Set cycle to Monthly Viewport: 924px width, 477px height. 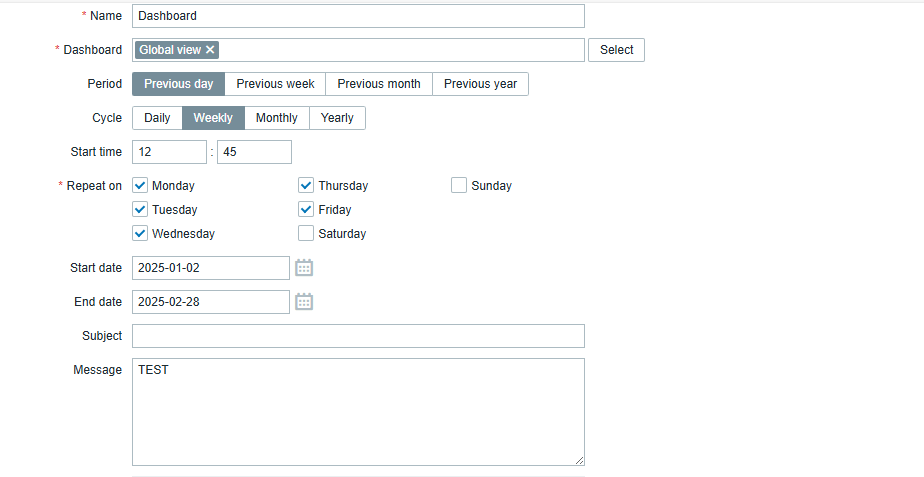pos(277,118)
